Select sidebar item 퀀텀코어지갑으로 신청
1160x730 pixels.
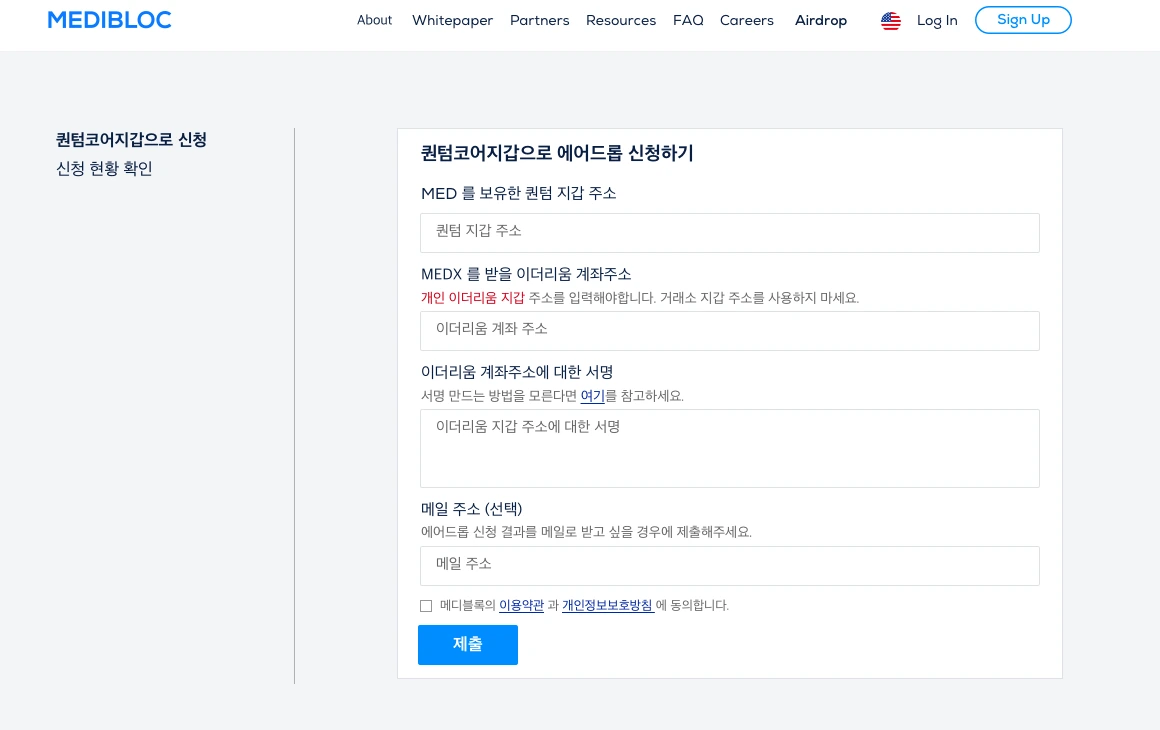coord(131,140)
